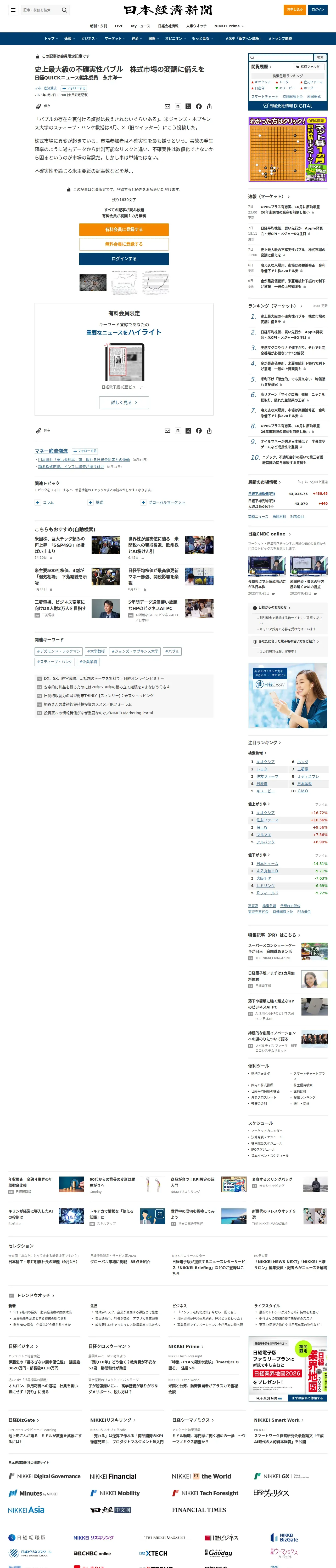Click the X icon above マネー底流潮流 section
The height and width of the screenshot is (1568, 336).
coord(188,430)
